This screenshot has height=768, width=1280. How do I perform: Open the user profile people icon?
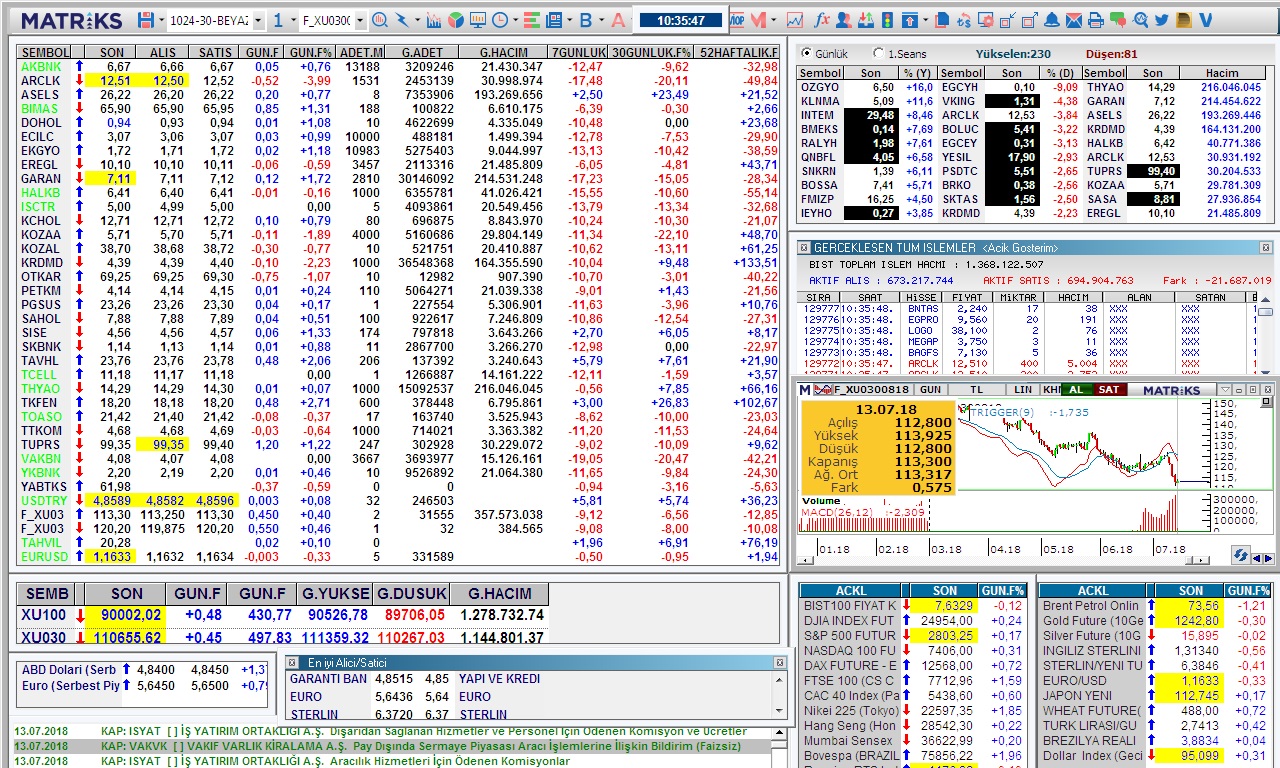coord(844,20)
